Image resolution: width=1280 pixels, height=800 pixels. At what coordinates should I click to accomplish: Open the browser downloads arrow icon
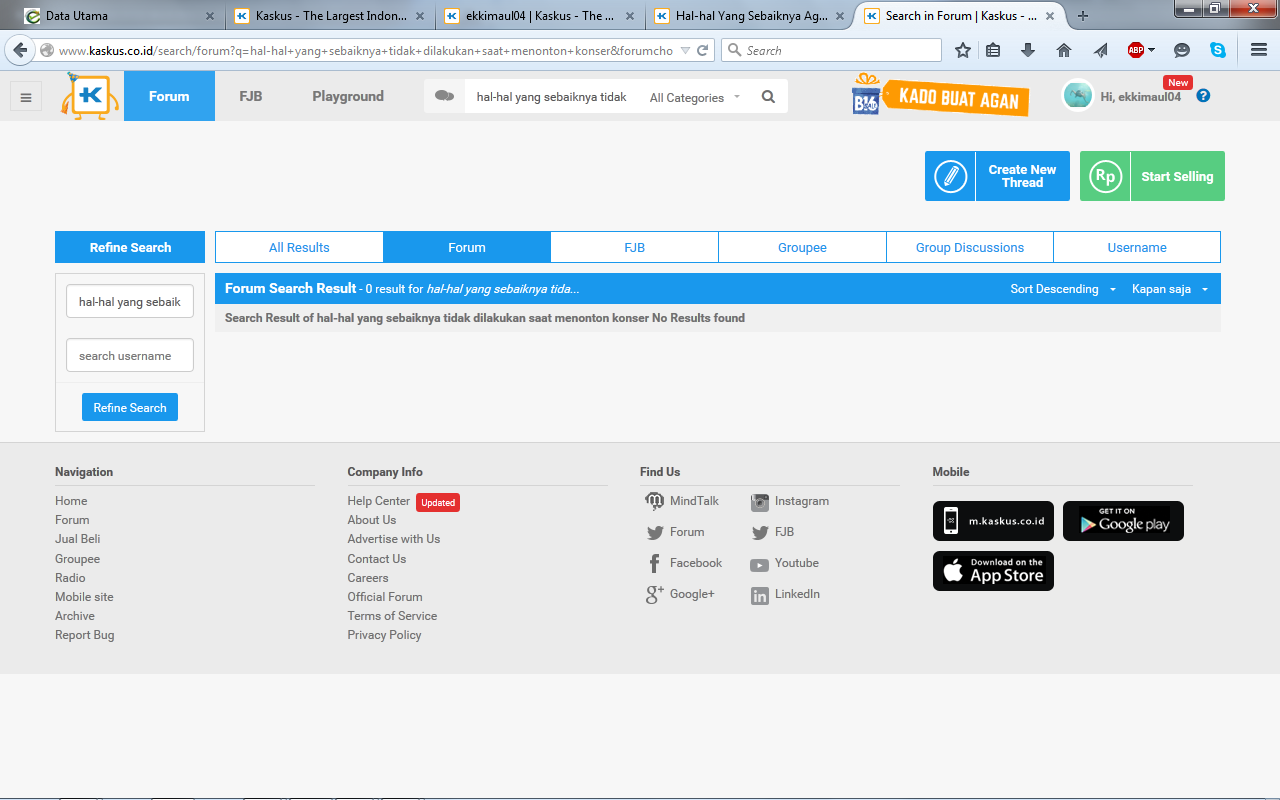[1028, 50]
